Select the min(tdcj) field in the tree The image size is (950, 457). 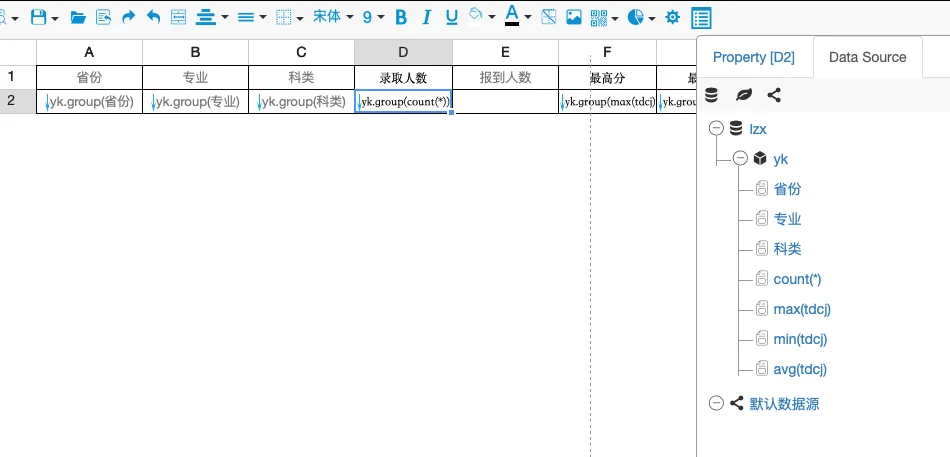tap(800, 339)
